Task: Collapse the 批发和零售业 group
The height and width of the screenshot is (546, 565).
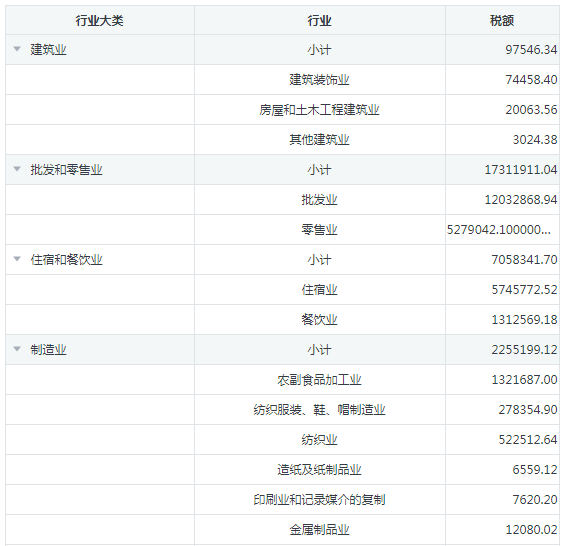Action: coord(17,169)
